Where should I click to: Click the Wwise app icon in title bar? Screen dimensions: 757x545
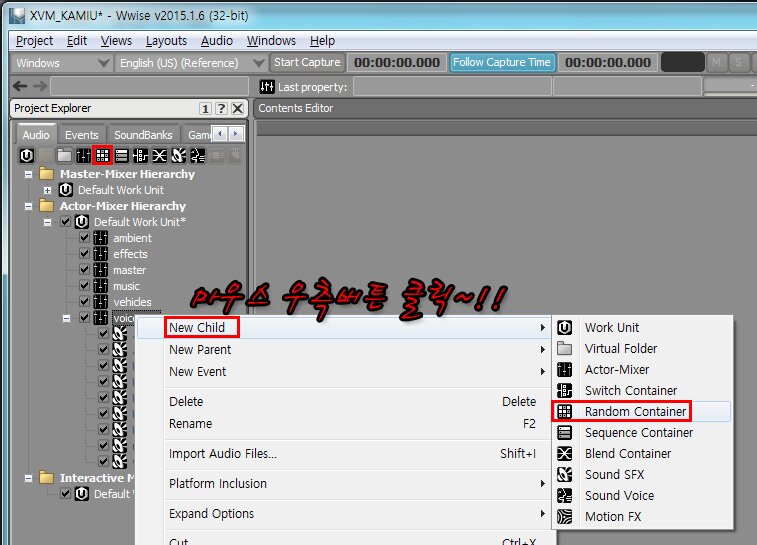tap(17, 15)
